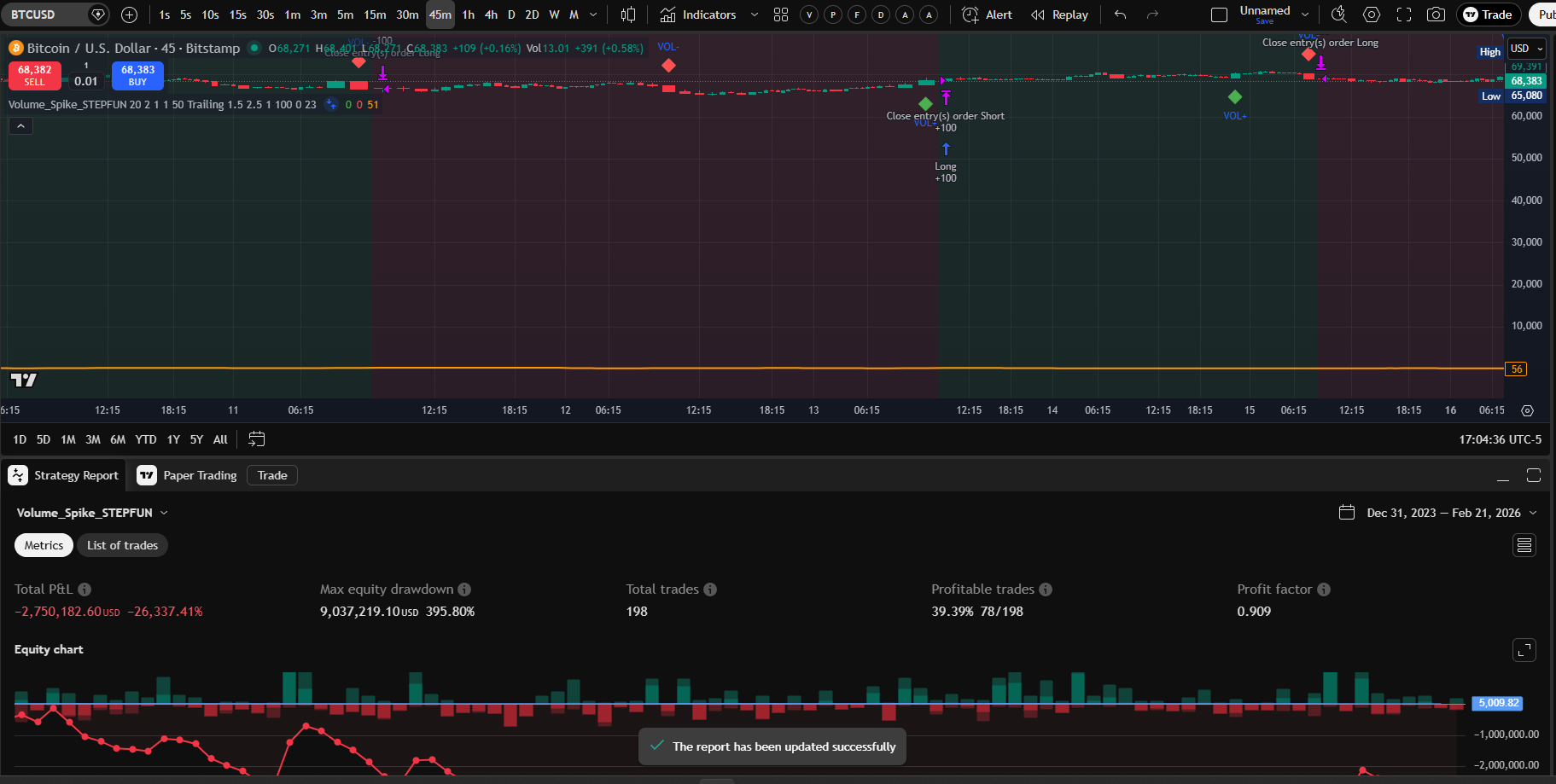1556x784 pixels.
Task: Open chart settings with the gear icon
Action: tap(1371, 15)
